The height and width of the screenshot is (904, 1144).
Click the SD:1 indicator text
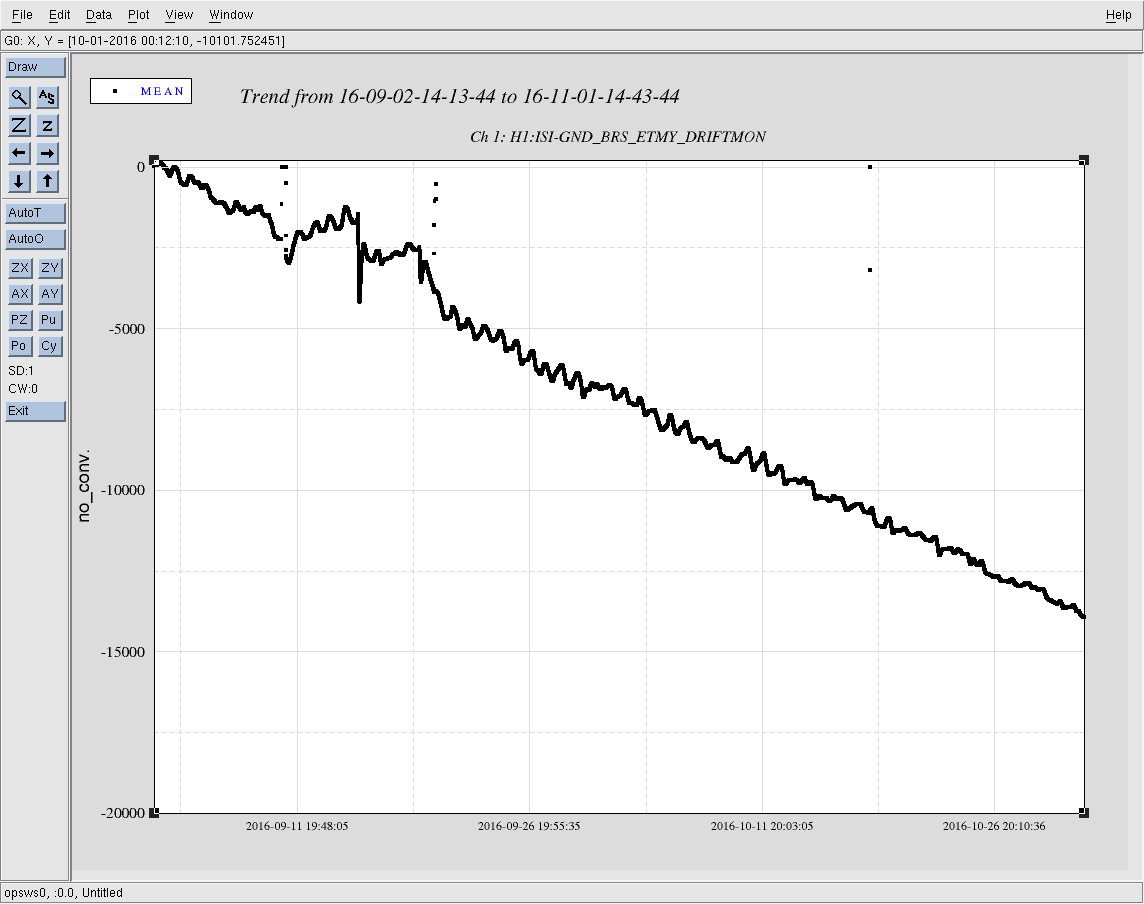[21, 371]
